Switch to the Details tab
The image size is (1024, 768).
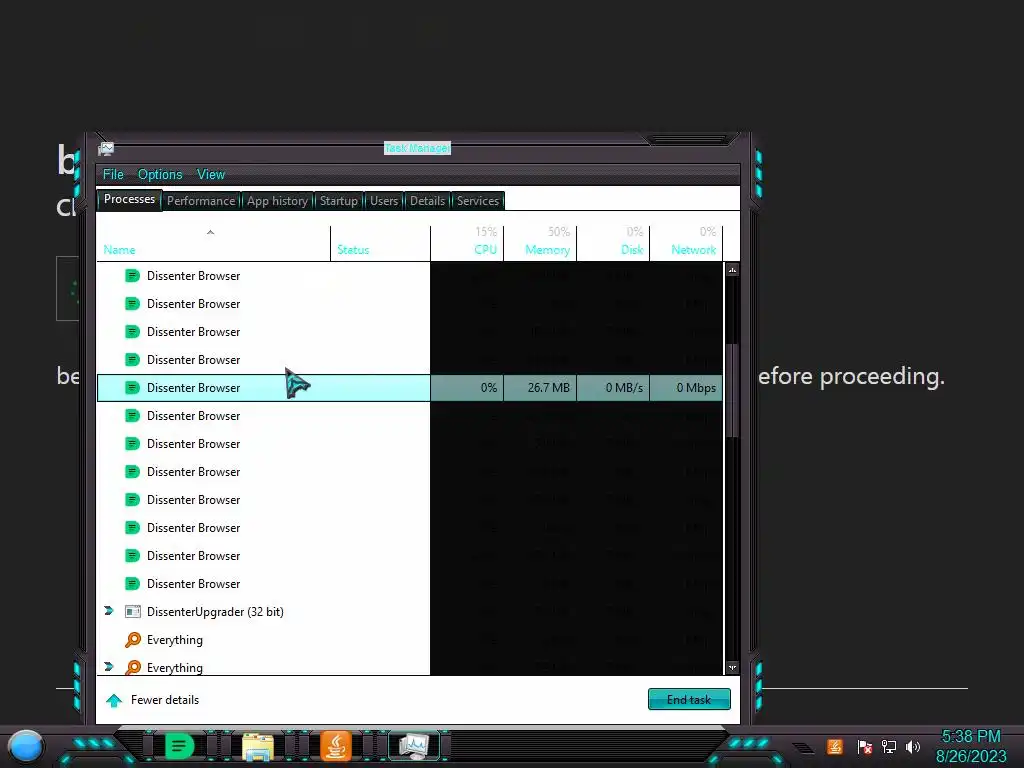point(427,200)
